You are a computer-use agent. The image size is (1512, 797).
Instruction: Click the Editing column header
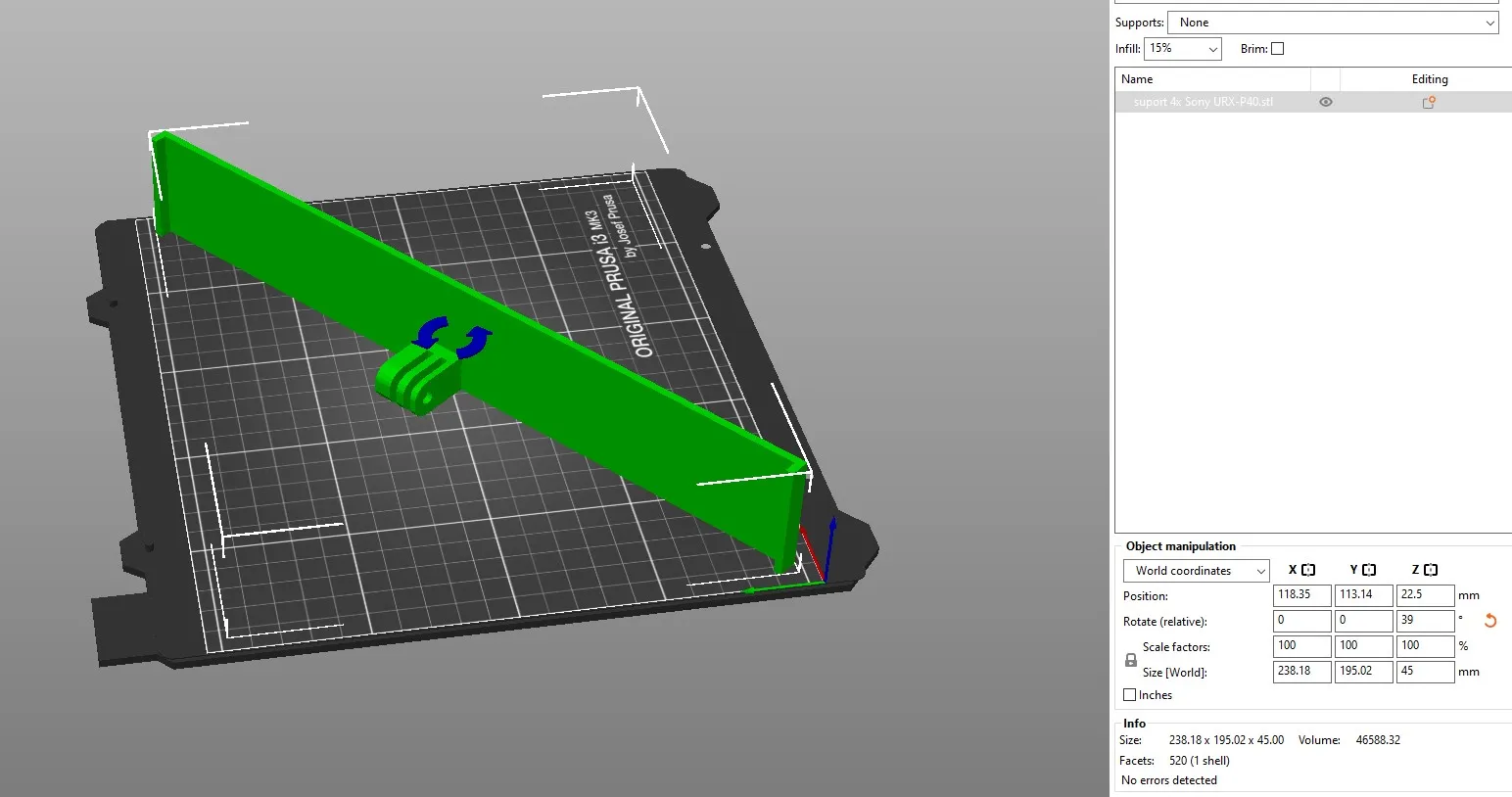pos(1429,79)
